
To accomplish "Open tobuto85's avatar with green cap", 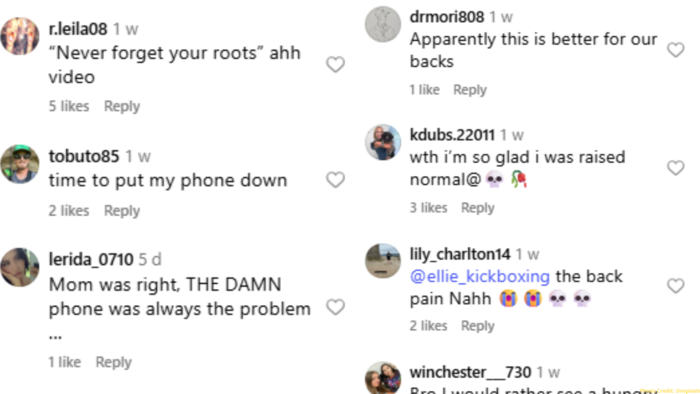I will (20, 164).
